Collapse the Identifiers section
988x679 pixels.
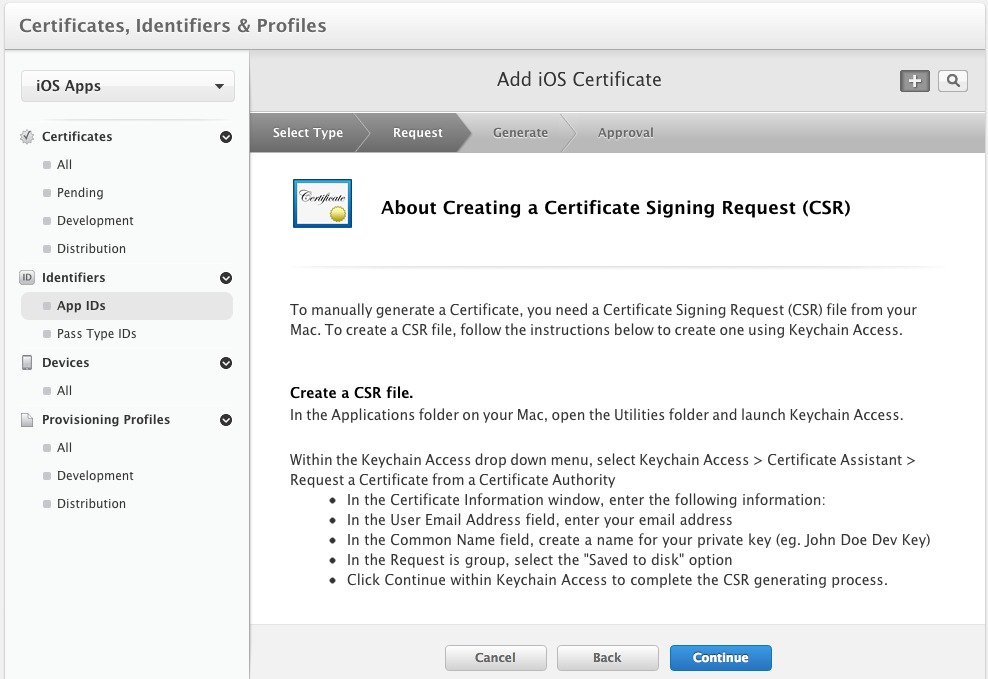point(226,278)
